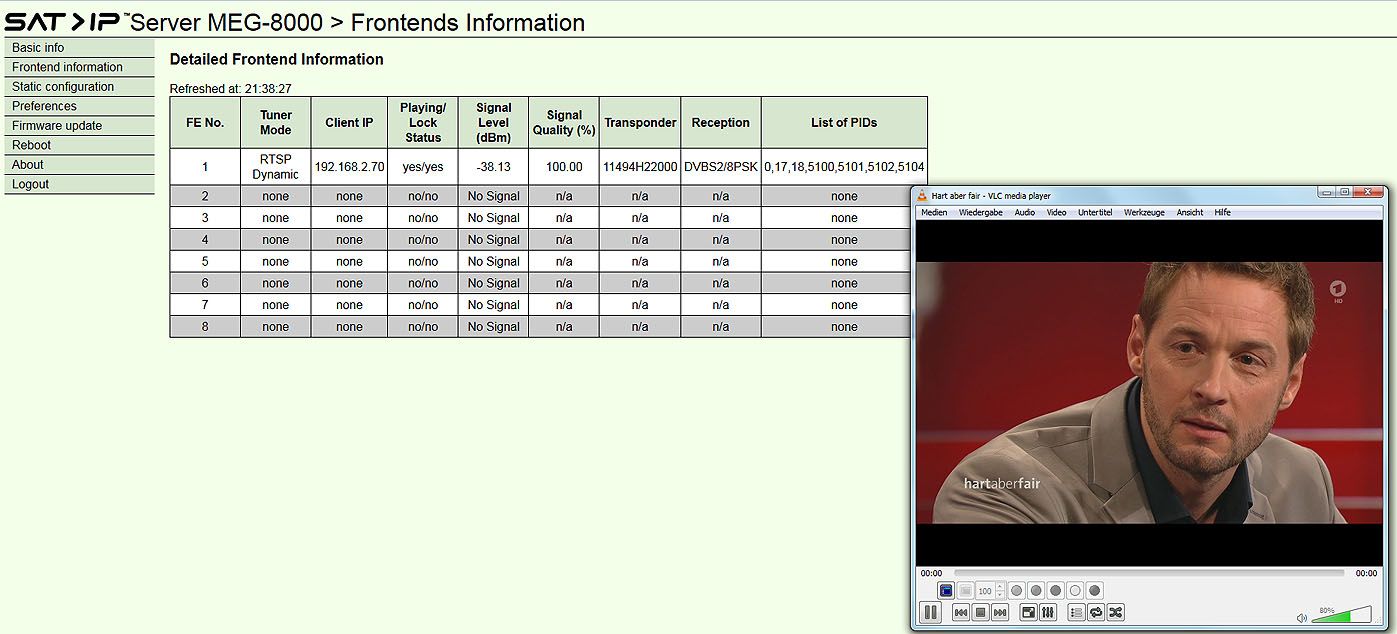Click the SAT>IP logo in header
1397x634 pixels.
(66, 22)
